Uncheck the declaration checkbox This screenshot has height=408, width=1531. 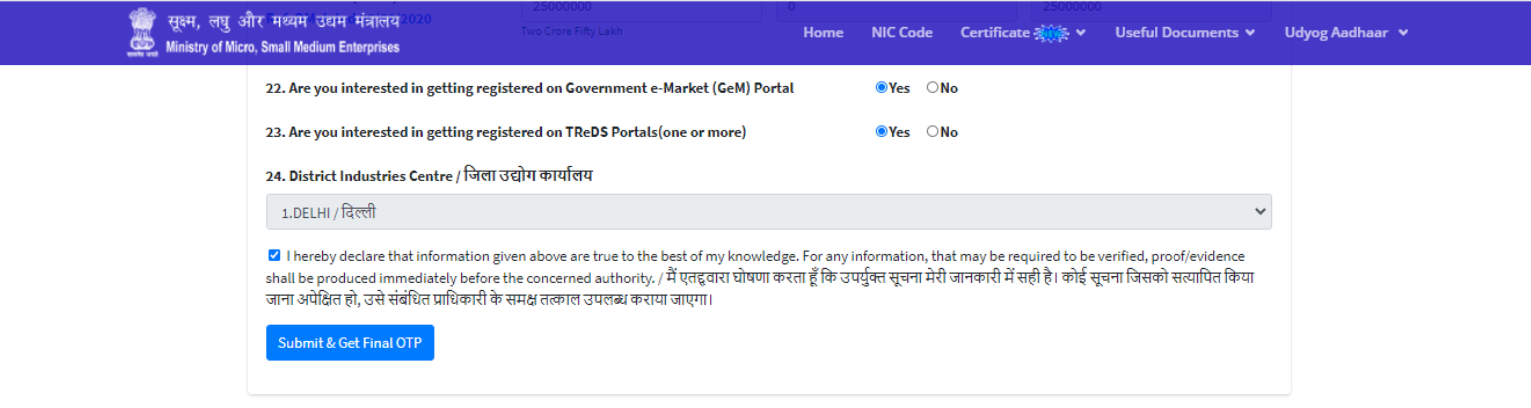point(275,256)
